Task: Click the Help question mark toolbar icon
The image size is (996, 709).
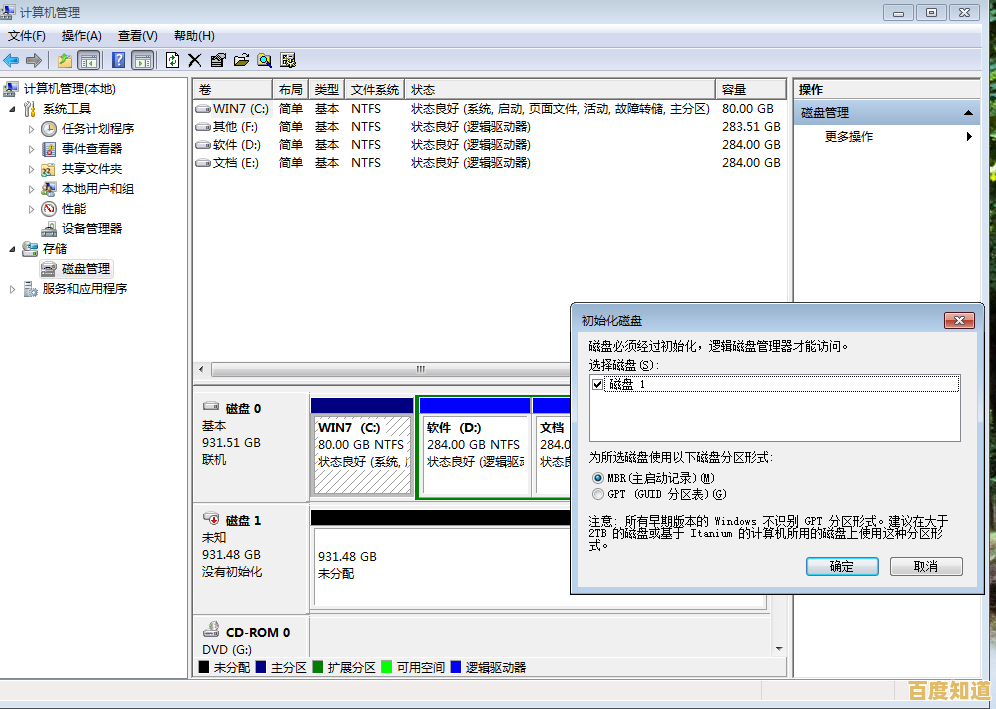Action: (x=118, y=60)
